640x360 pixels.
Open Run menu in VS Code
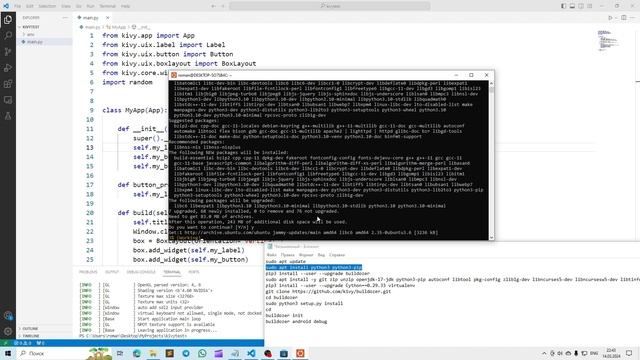[90, 6]
